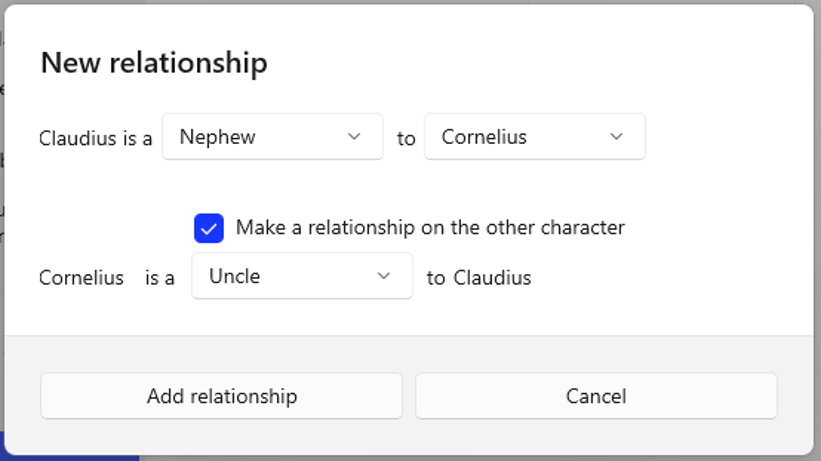821x461 pixels.
Task: Click the word Nephew inside its combo box
Action: point(217,137)
